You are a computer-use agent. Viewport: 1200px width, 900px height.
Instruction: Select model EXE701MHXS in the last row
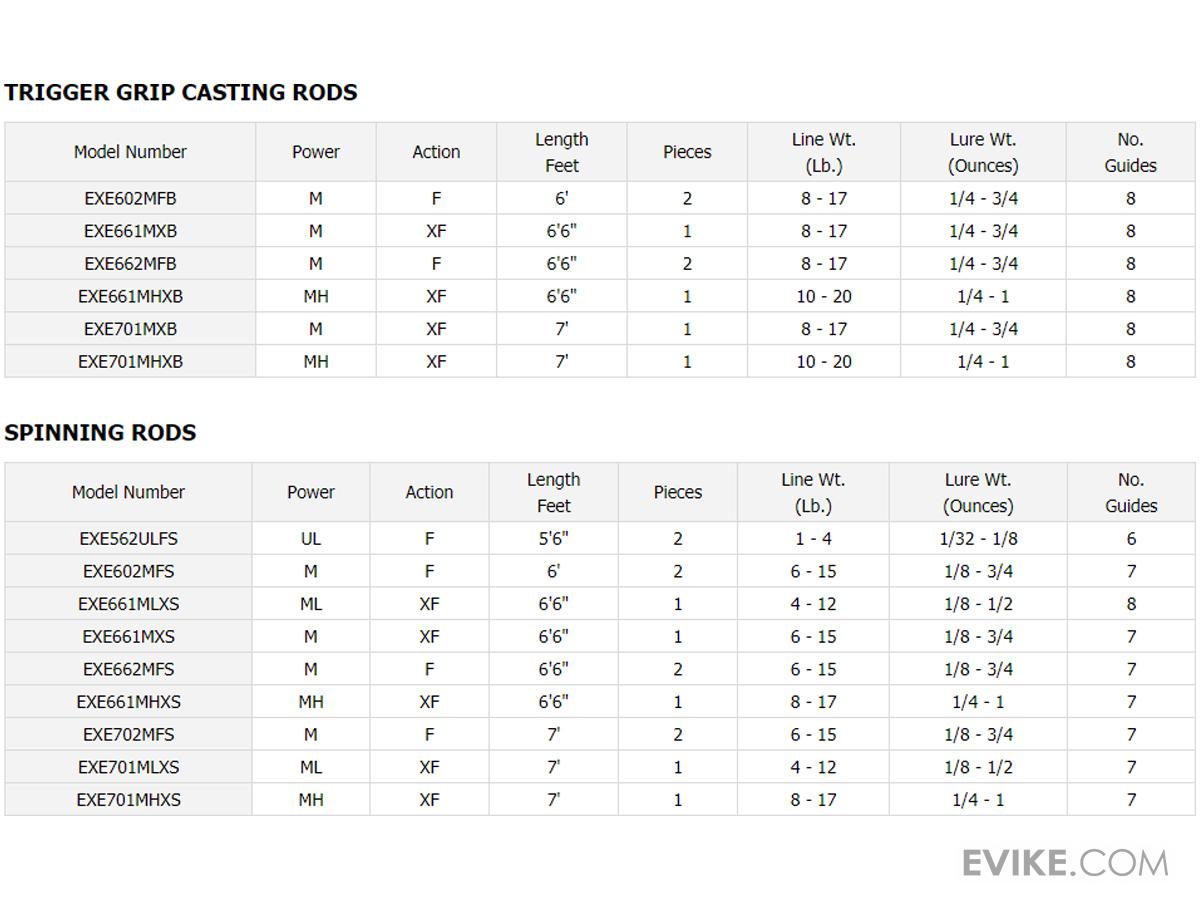[x=128, y=799]
